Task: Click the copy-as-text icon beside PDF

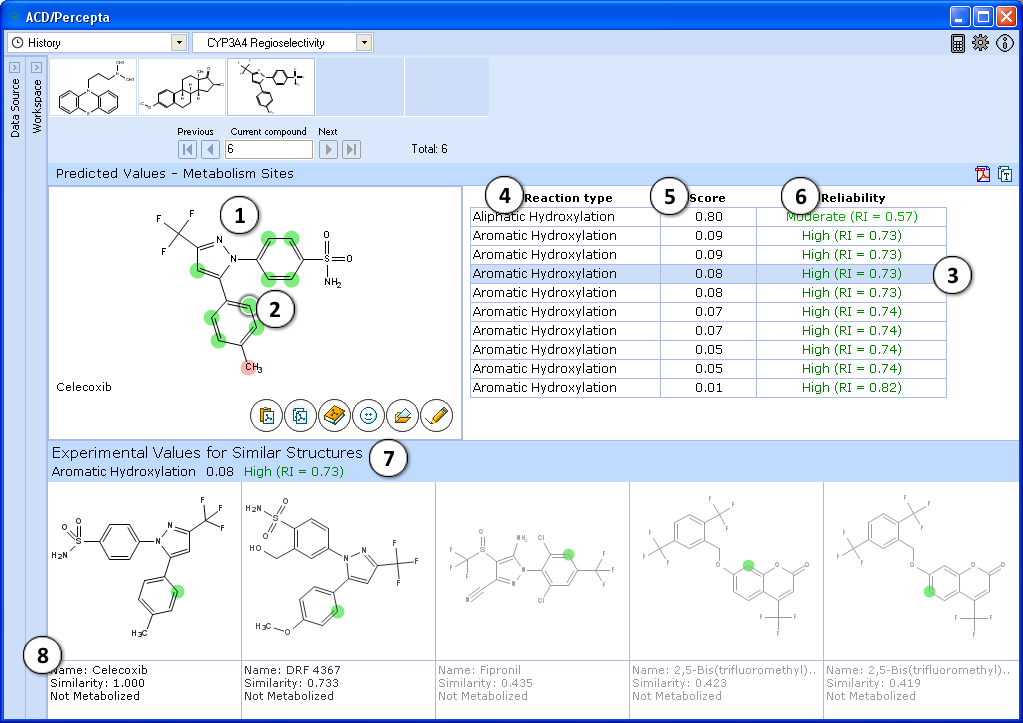Action: [x=1005, y=174]
